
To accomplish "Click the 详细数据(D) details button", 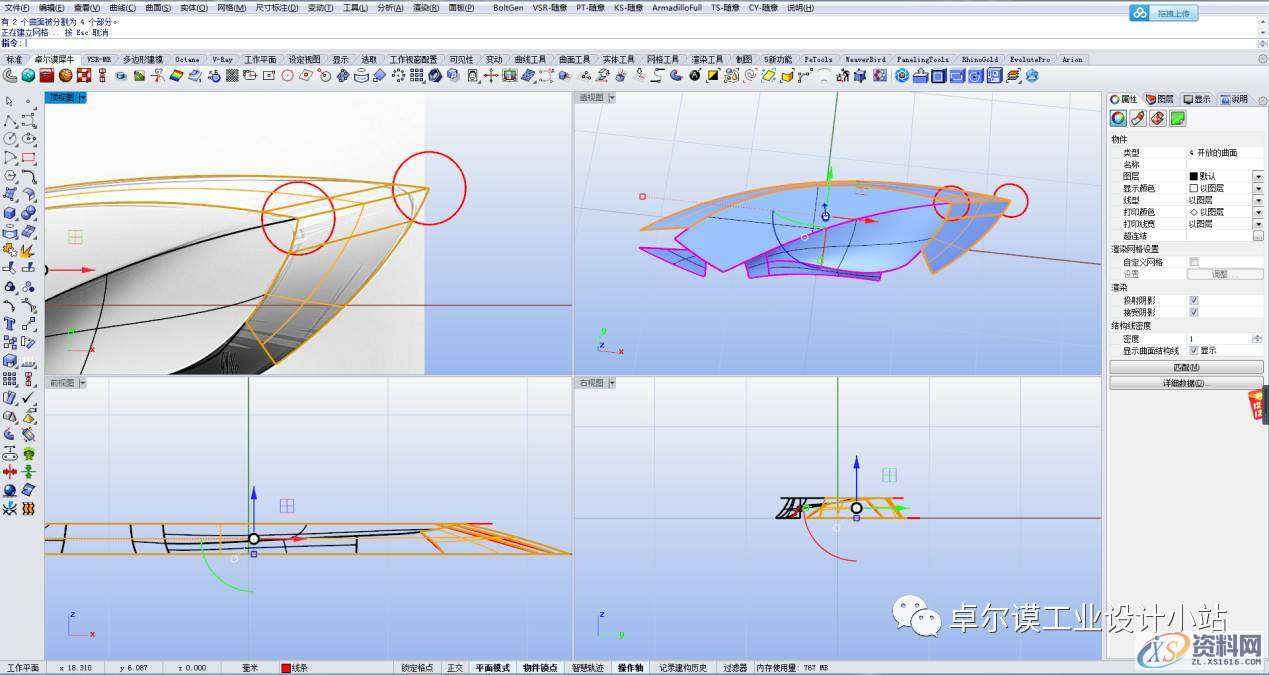I will coord(1186,383).
